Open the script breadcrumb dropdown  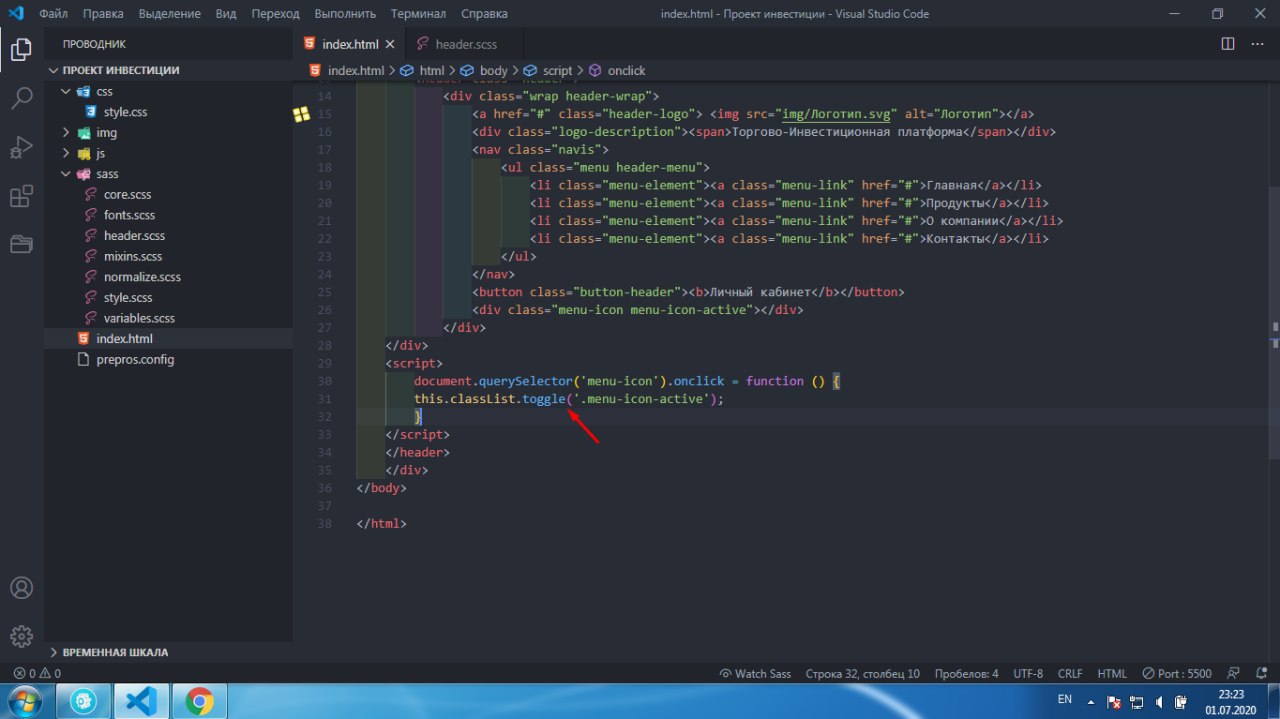click(549, 71)
